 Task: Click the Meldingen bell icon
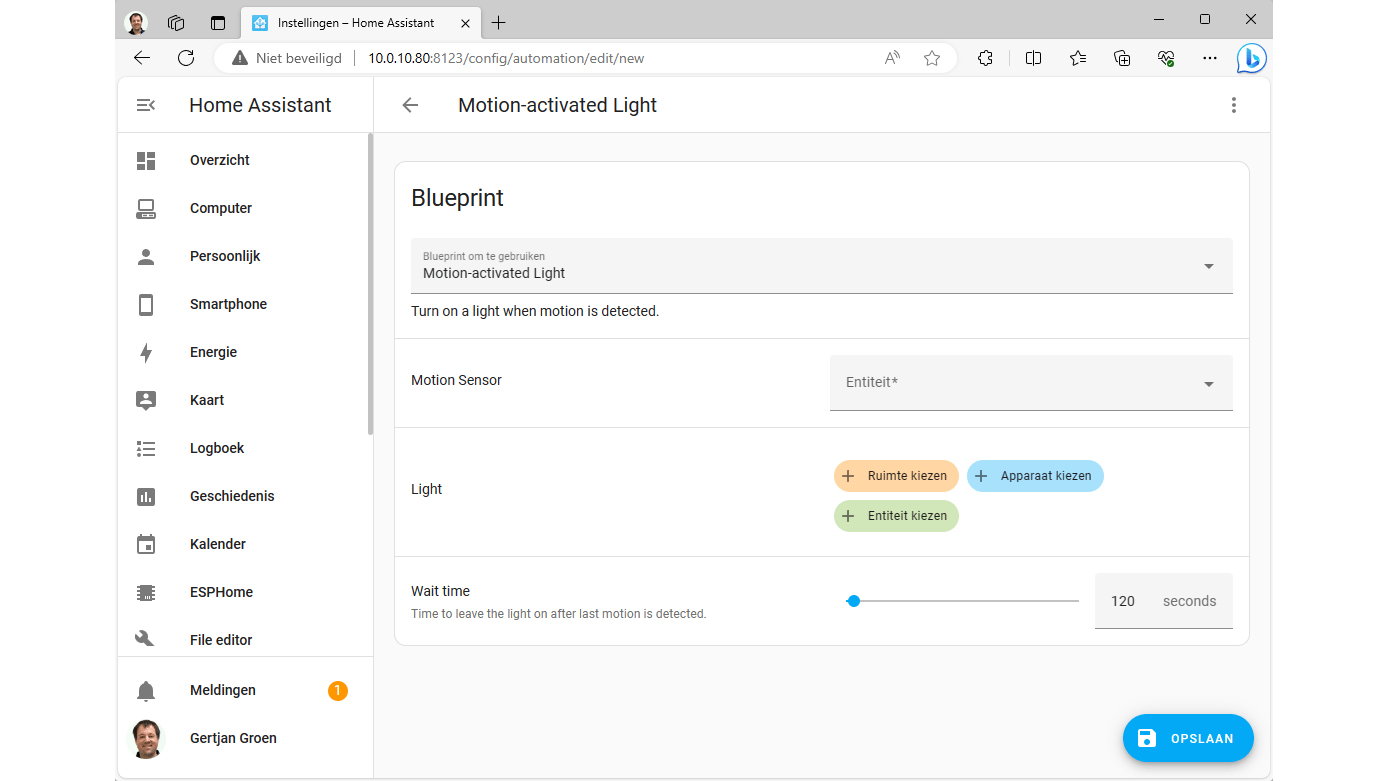click(146, 690)
